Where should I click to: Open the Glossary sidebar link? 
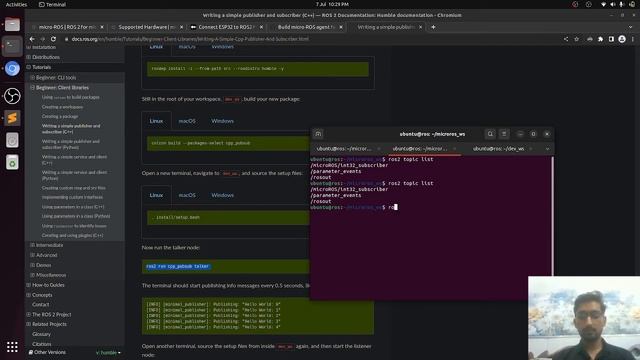pyautogui.click(x=42, y=334)
